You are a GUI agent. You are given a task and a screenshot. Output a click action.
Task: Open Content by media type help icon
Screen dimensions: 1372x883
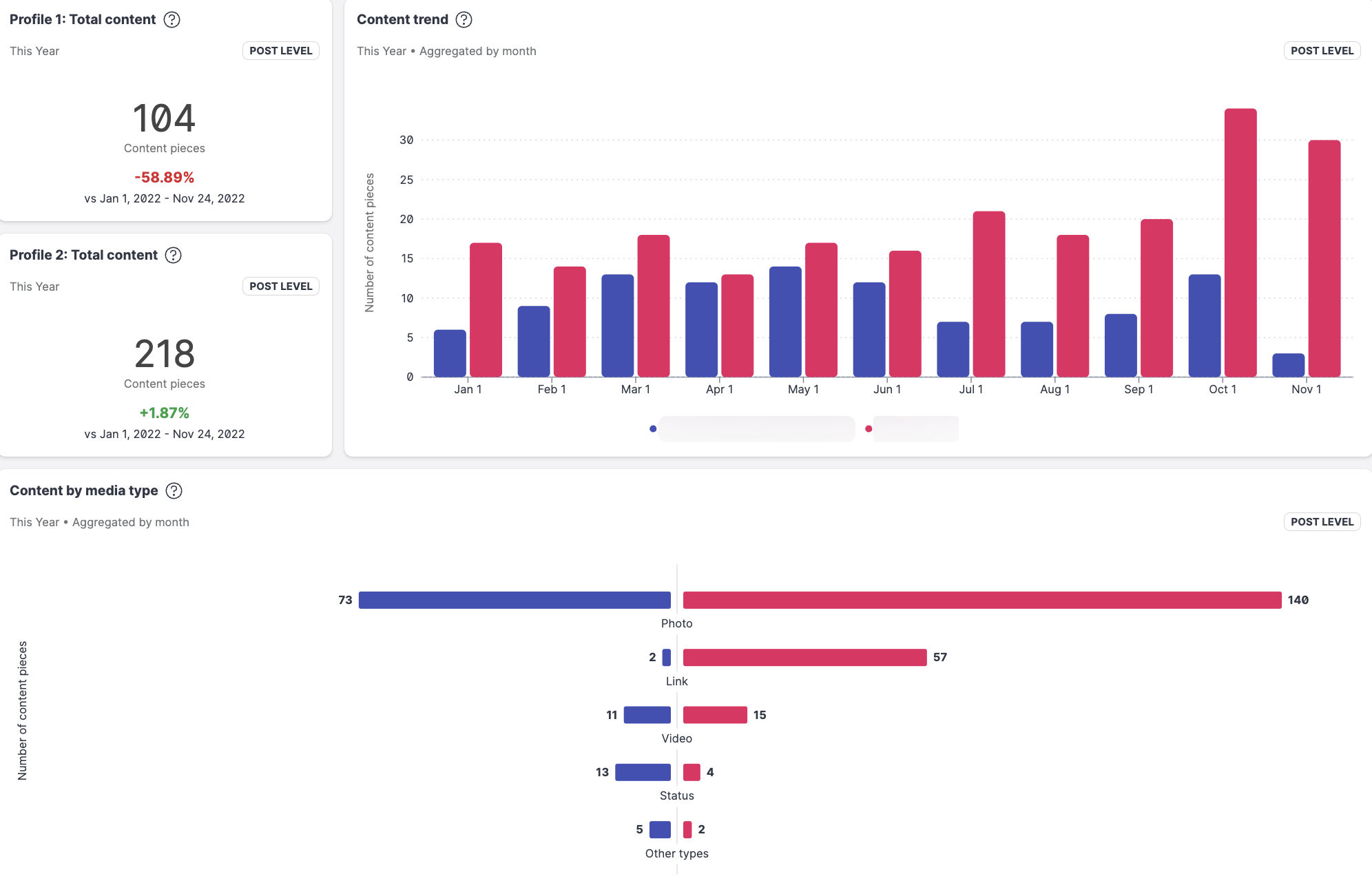click(174, 491)
